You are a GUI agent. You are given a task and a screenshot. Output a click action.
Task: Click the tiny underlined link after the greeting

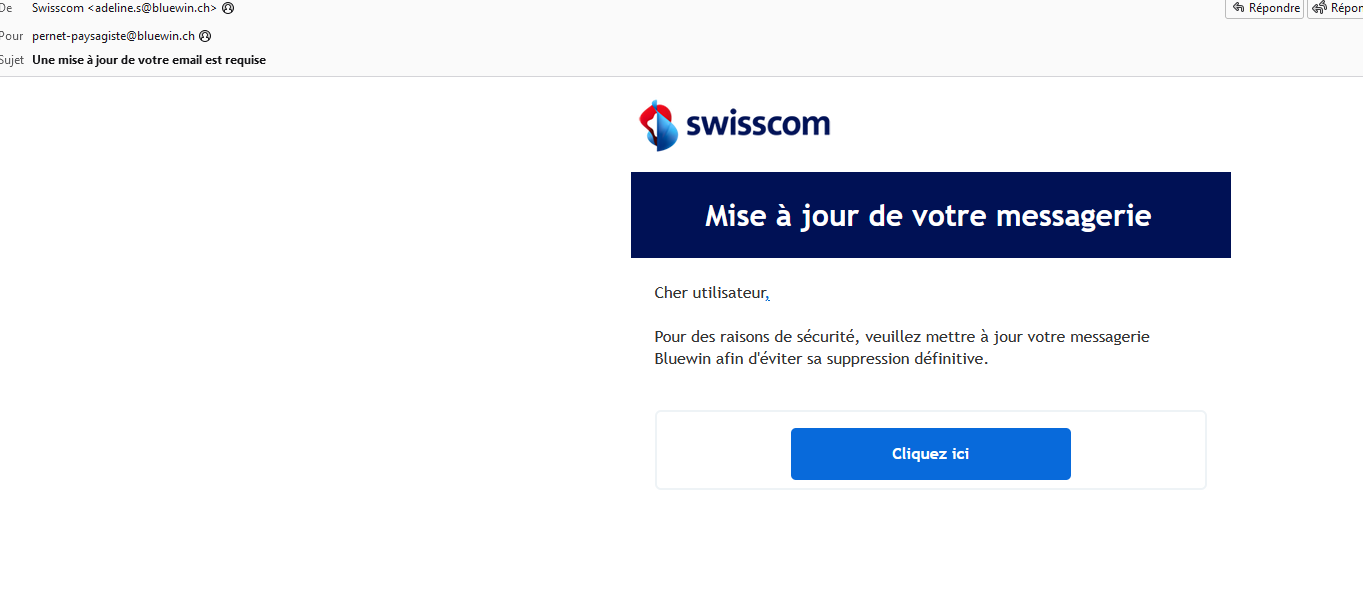(x=768, y=296)
